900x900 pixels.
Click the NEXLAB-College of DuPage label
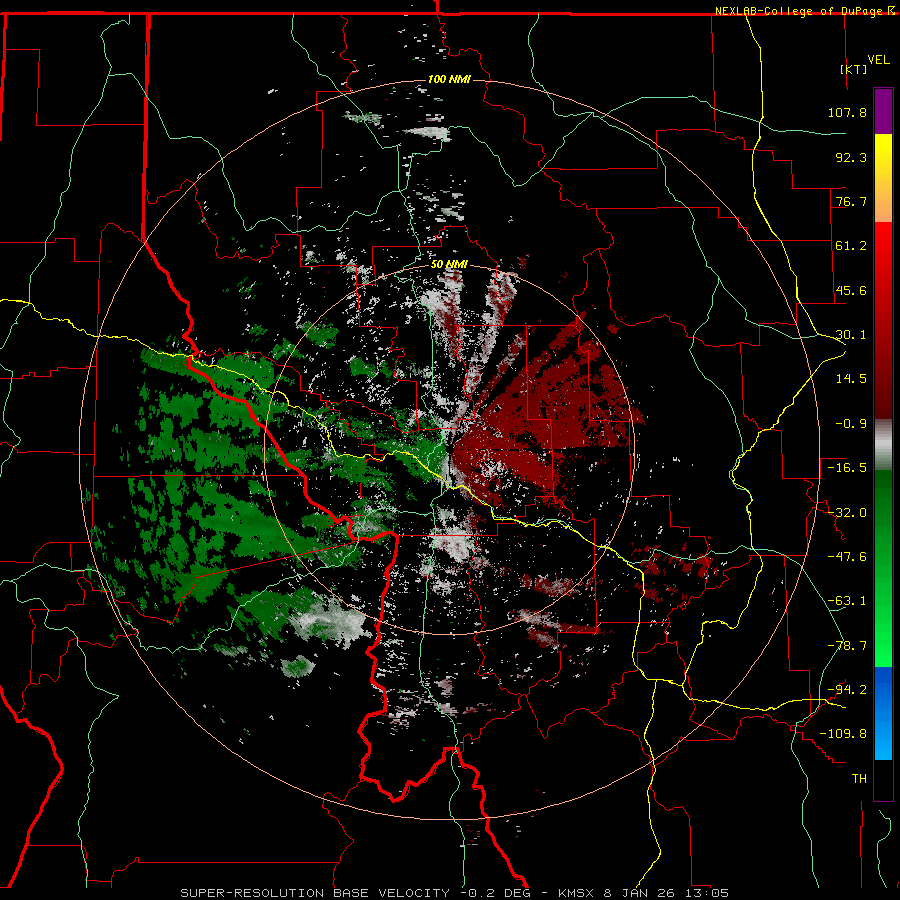pyautogui.click(x=801, y=11)
